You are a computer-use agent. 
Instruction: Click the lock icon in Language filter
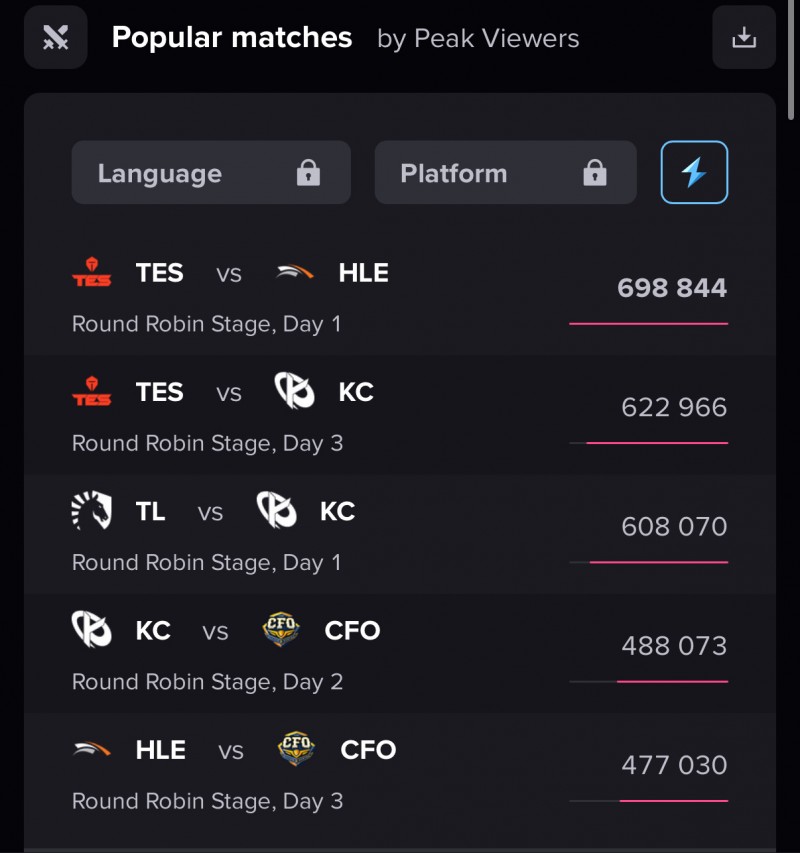coord(308,173)
